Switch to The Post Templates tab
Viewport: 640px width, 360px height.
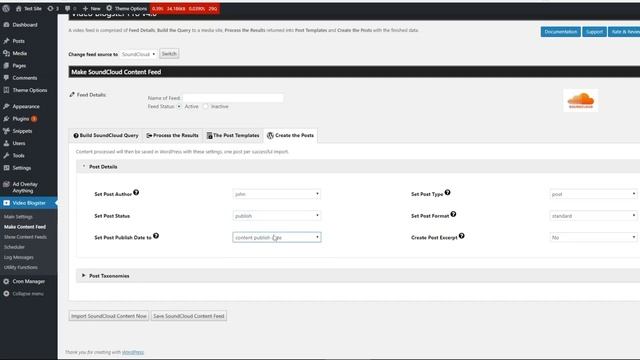point(233,136)
